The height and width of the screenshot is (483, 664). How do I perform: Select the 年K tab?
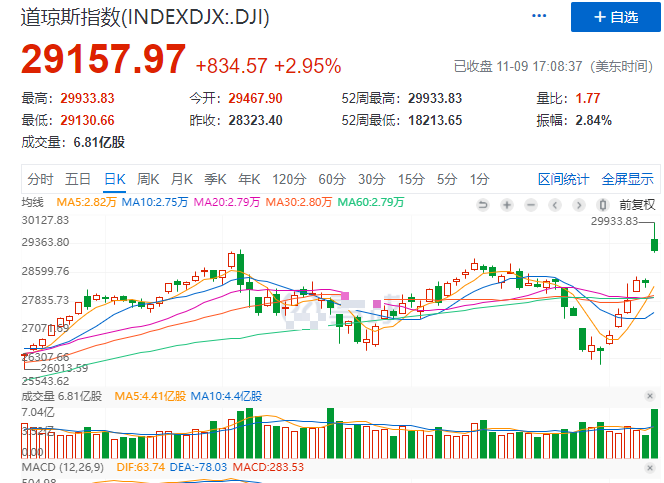click(x=249, y=179)
